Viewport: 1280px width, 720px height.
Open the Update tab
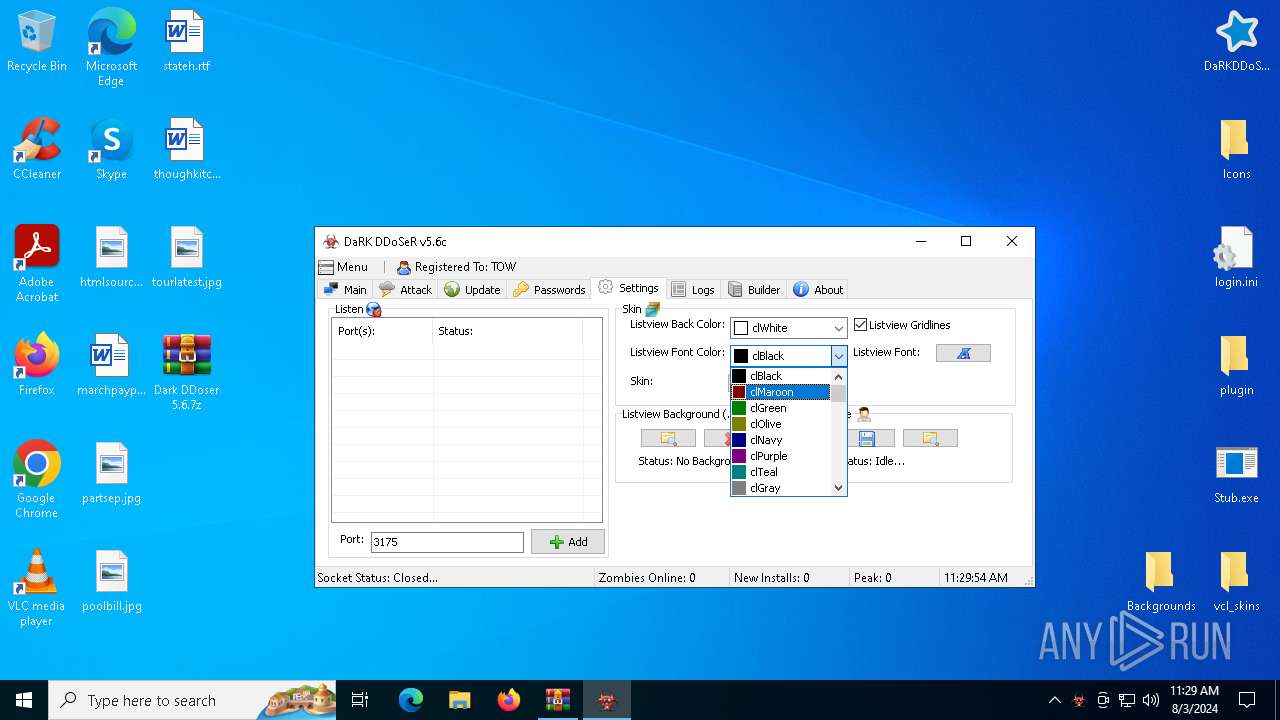472,289
